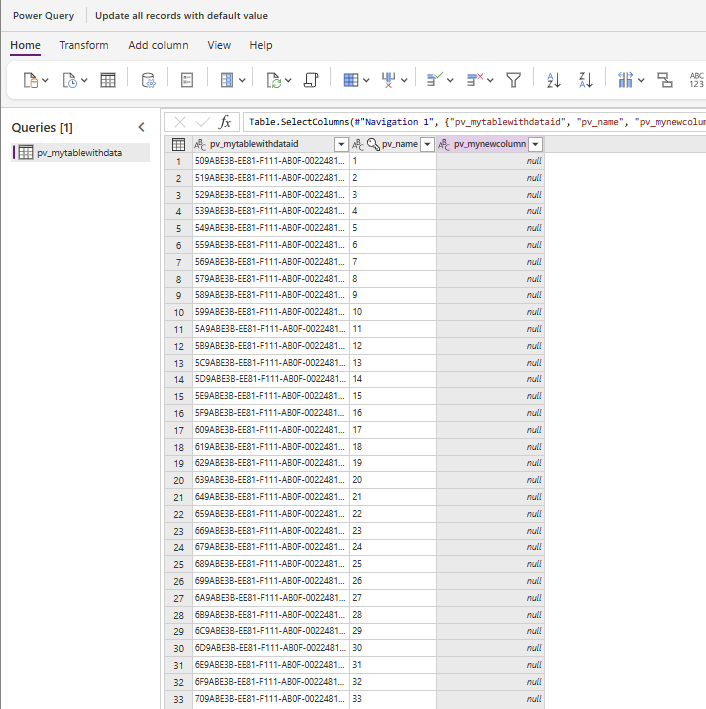The height and width of the screenshot is (709, 706).
Task: Open the Help tab
Action: click(x=261, y=45)
